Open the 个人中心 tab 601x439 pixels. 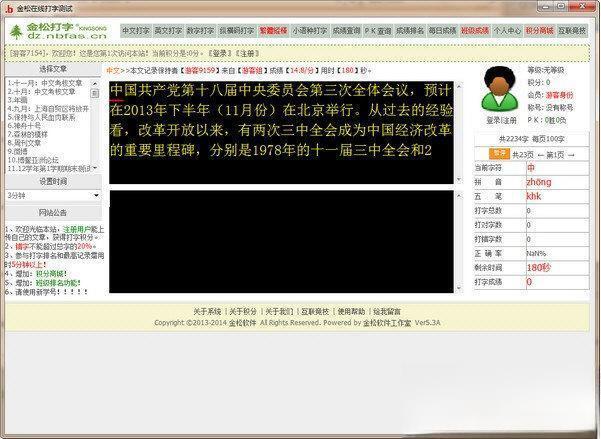click(x=507, y=31)
